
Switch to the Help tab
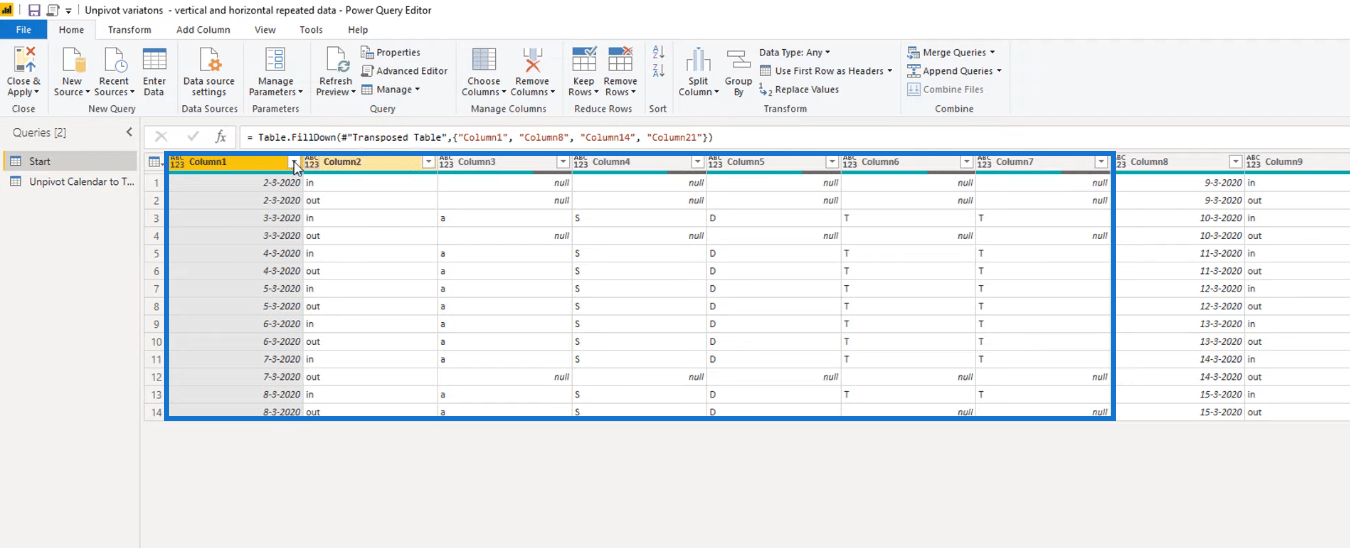coord(358,30)
